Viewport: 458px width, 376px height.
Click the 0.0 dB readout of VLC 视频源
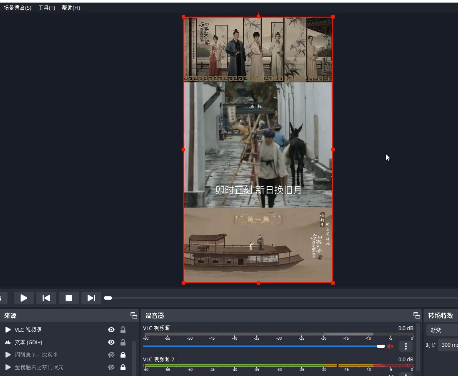pos(406,328)
